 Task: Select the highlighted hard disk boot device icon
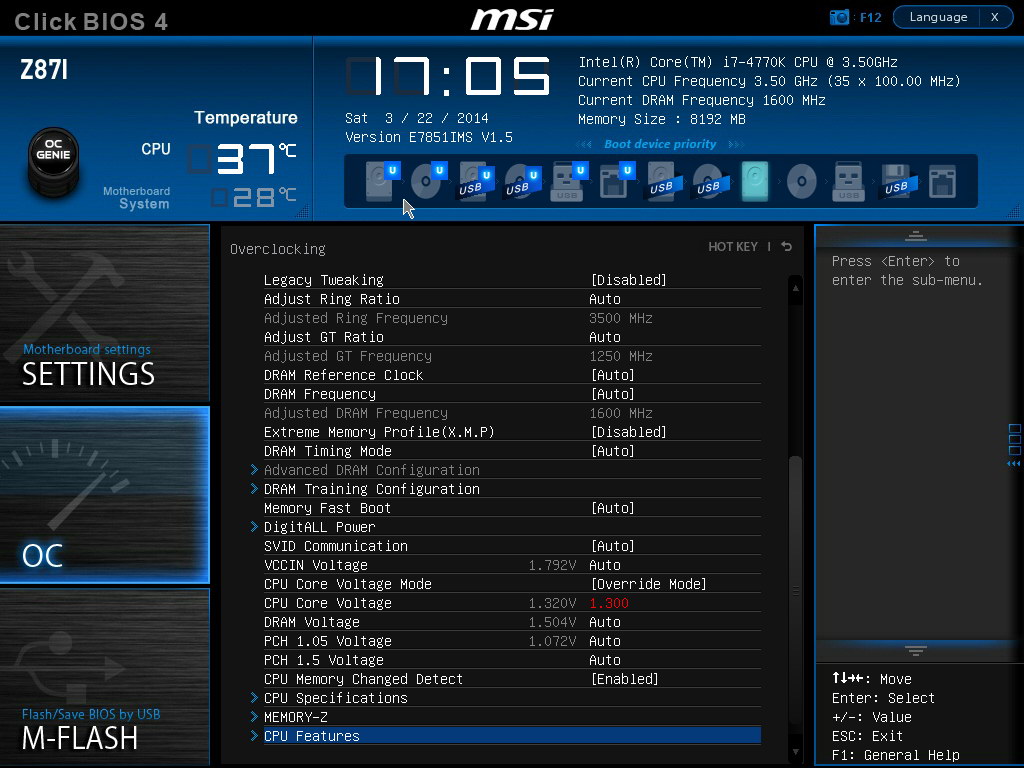point(755,180)
